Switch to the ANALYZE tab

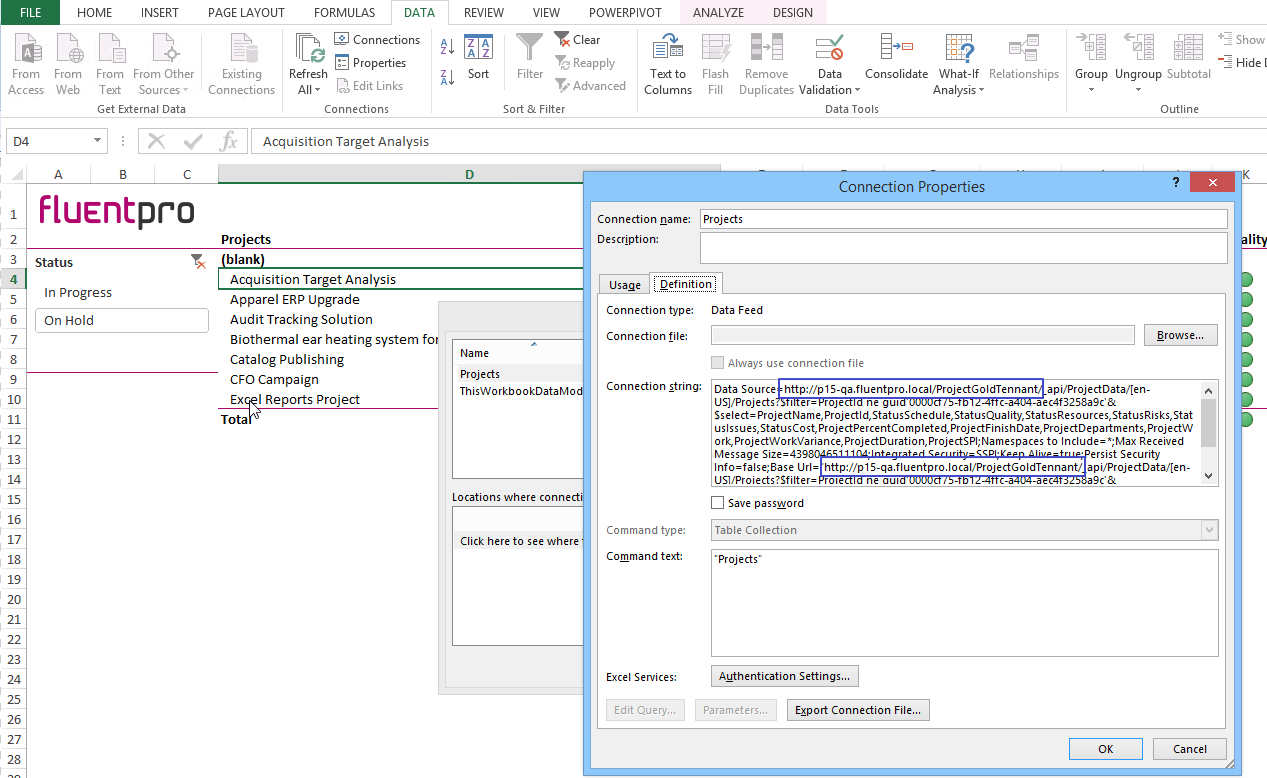coord(718,12)
